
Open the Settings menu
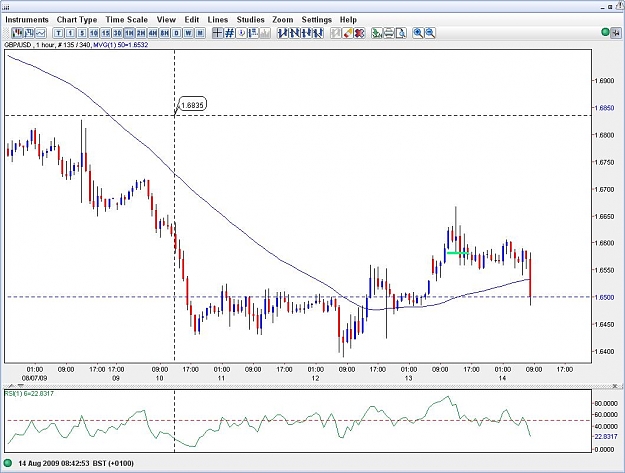tap(316, 20)
